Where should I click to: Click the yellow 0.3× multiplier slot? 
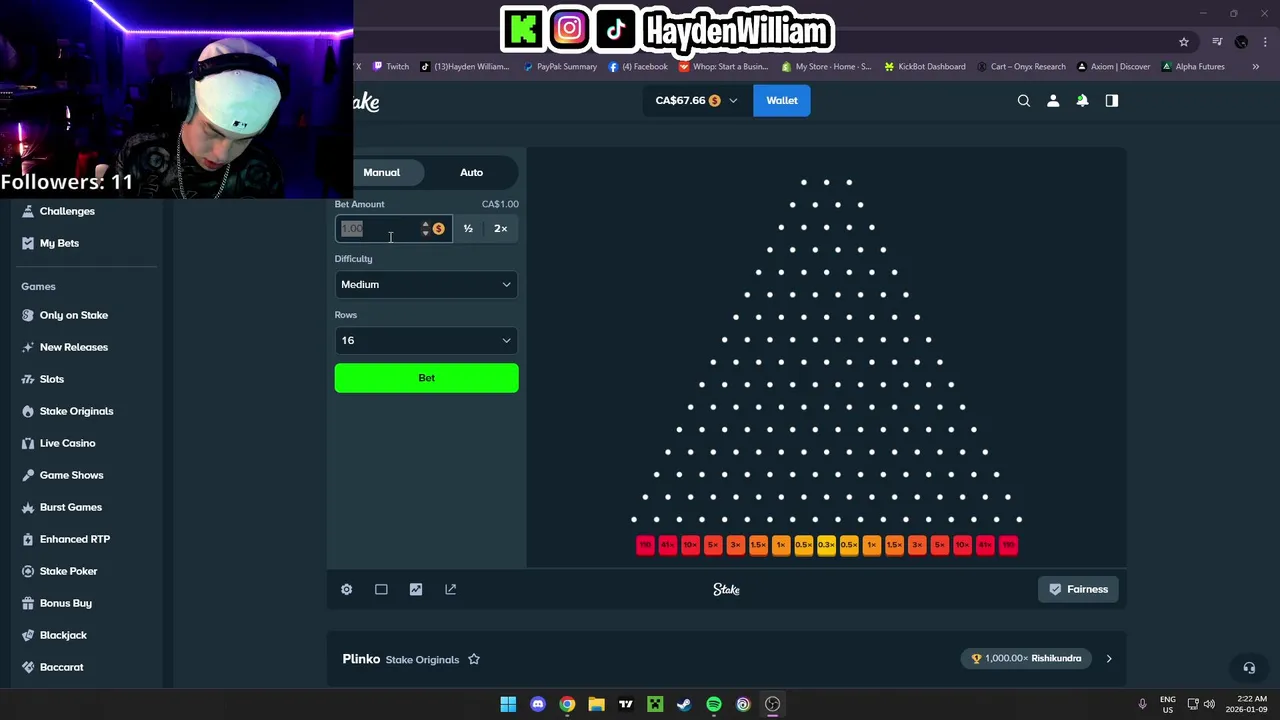(x=826, y=545)
